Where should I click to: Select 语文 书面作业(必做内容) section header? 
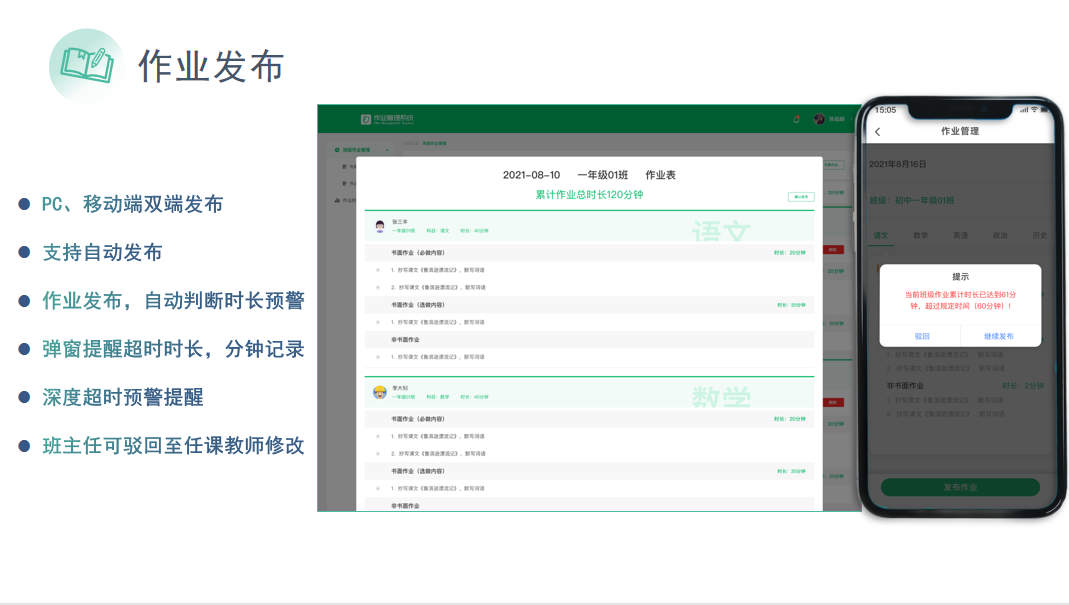(x=589, y=252)
